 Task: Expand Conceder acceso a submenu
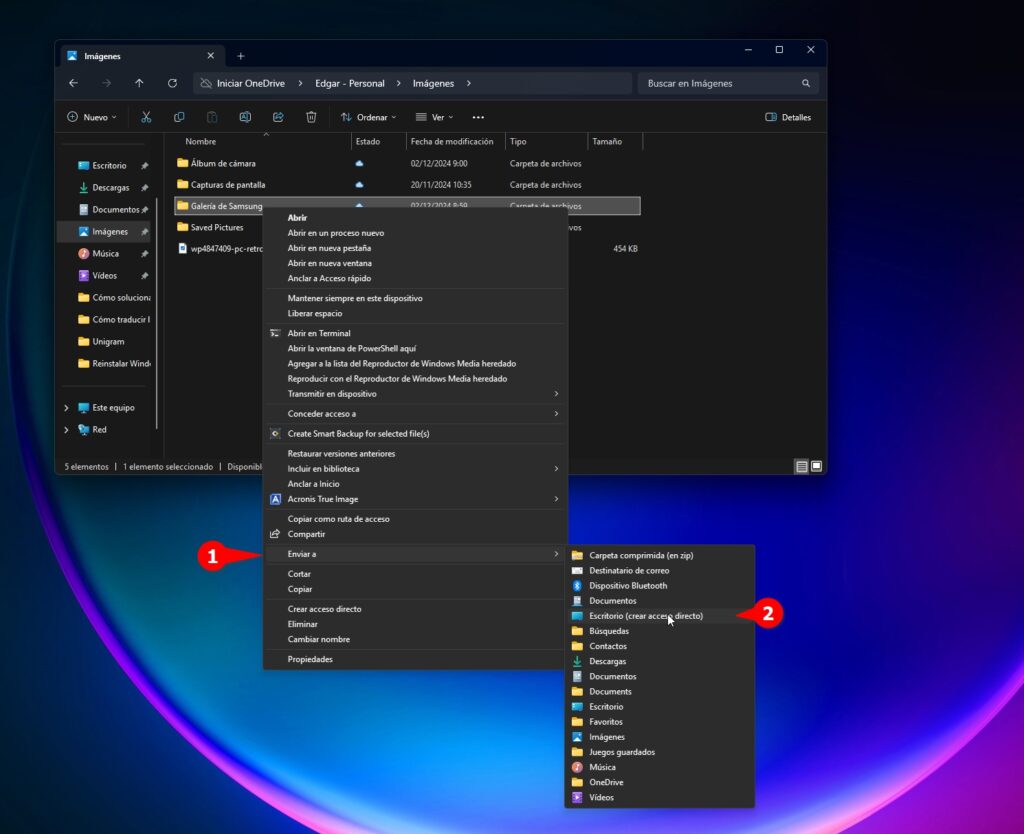(415, 413)
